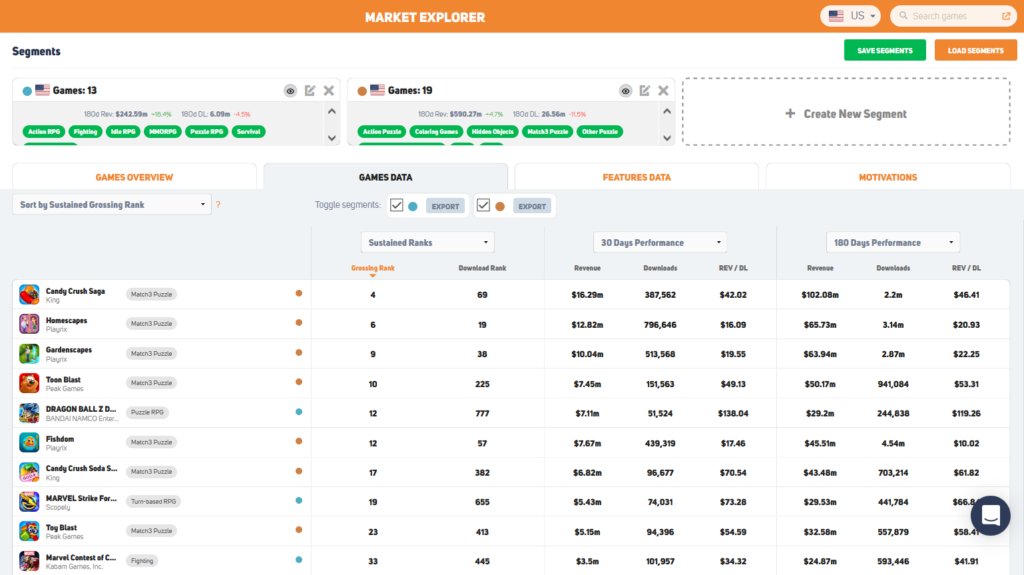Click the Action RPG tag

tap(44, 131)
